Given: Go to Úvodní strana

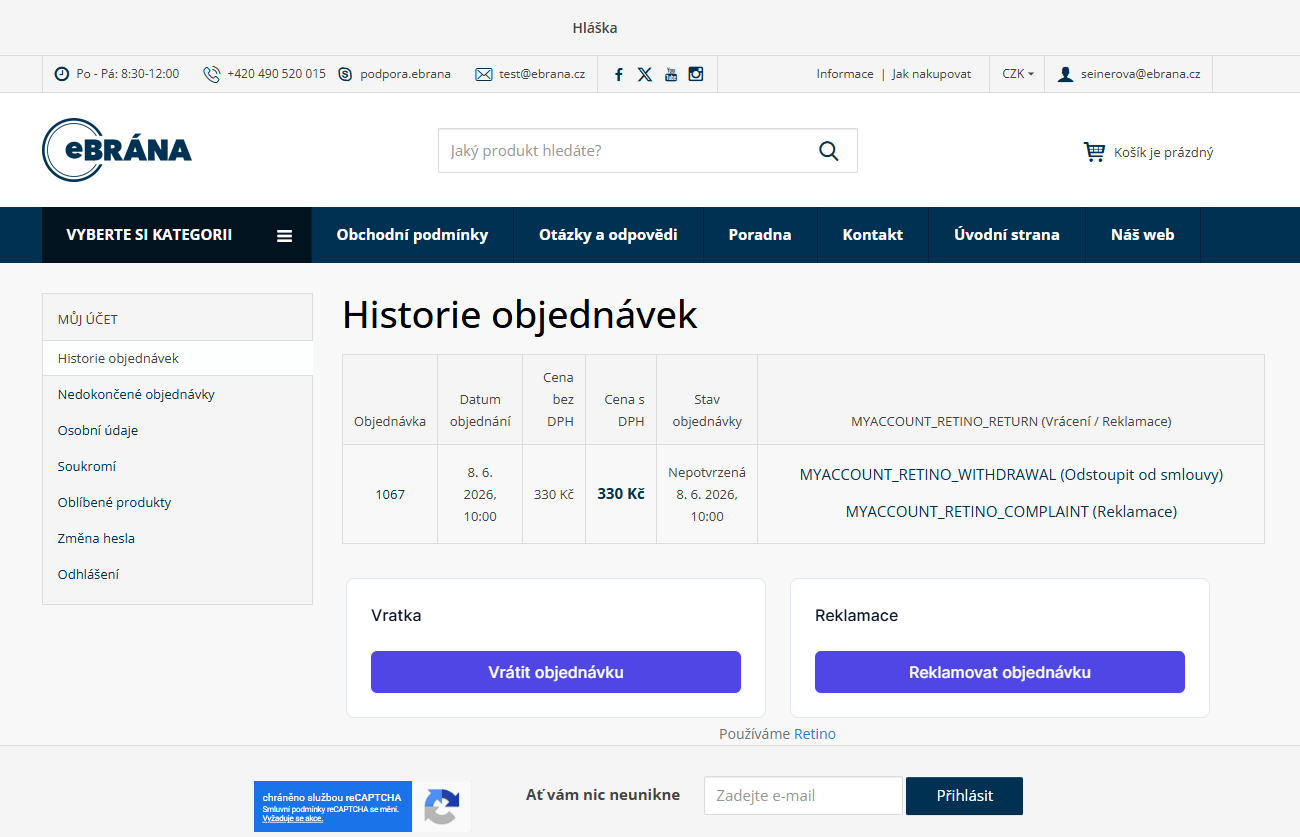Looking at the screenshot, I should (1007, 235).
